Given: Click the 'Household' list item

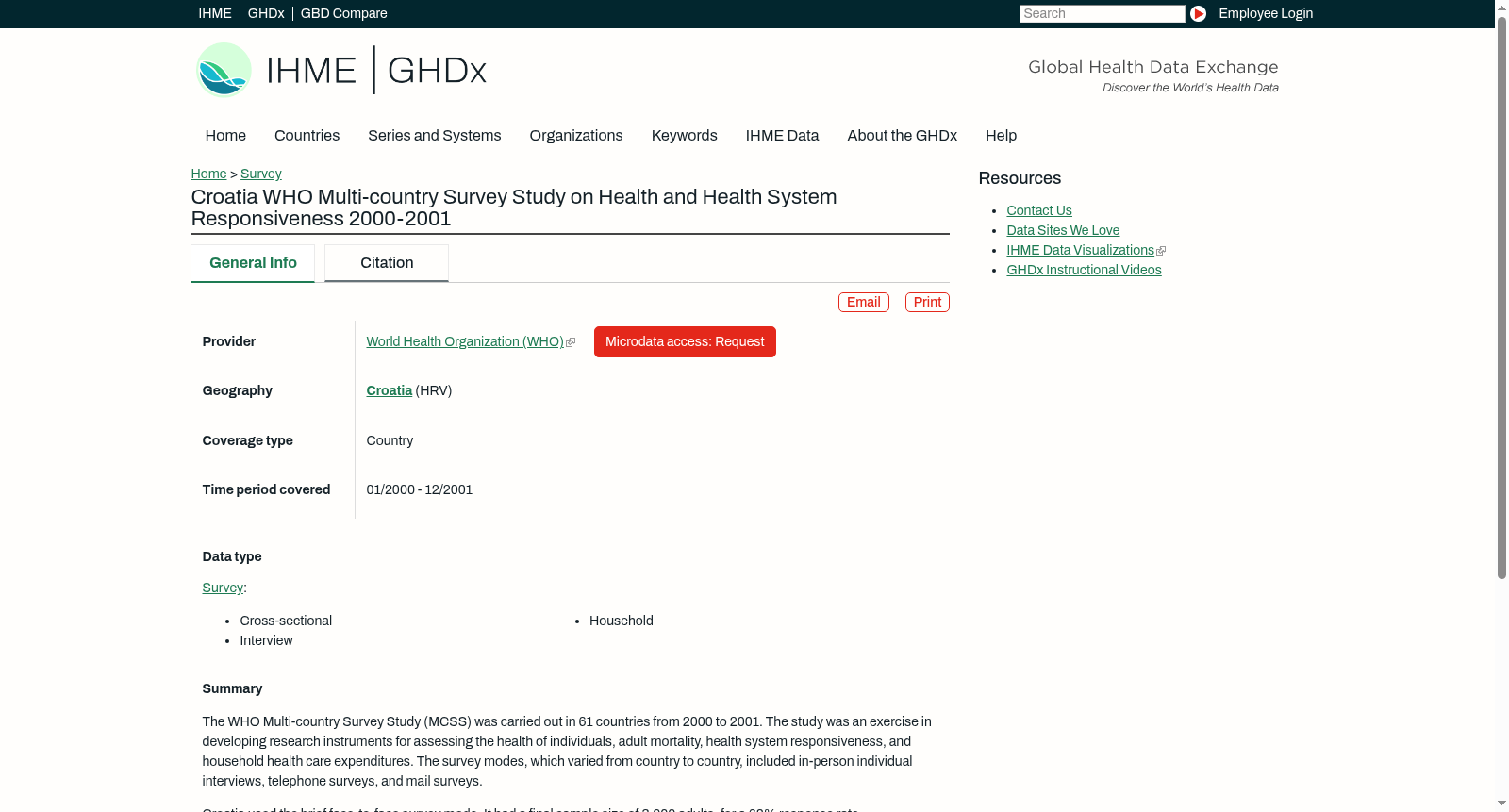Looking at the screenshot, I should click(x=621, y=621).
